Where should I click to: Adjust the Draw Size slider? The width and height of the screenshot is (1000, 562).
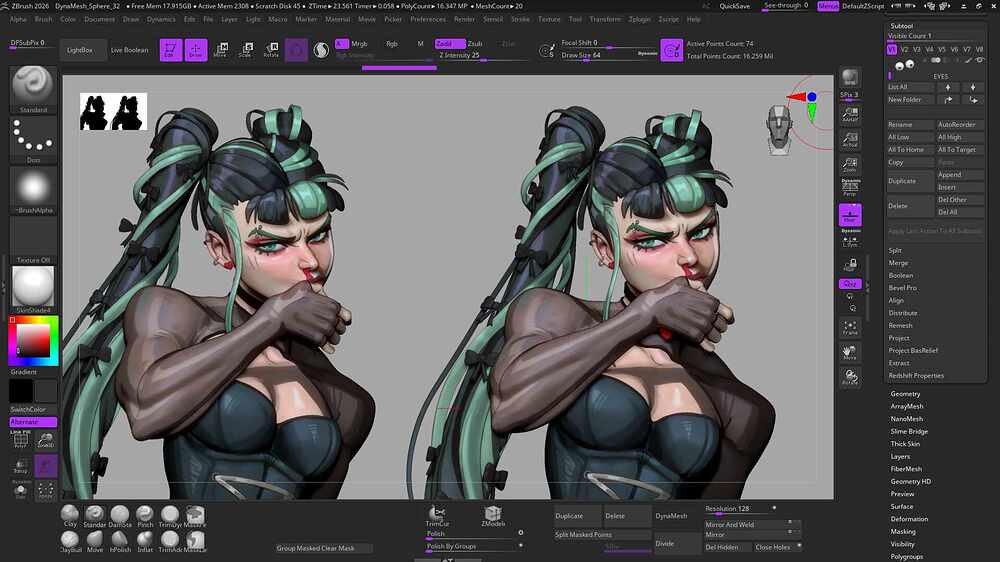coord(609,56)
